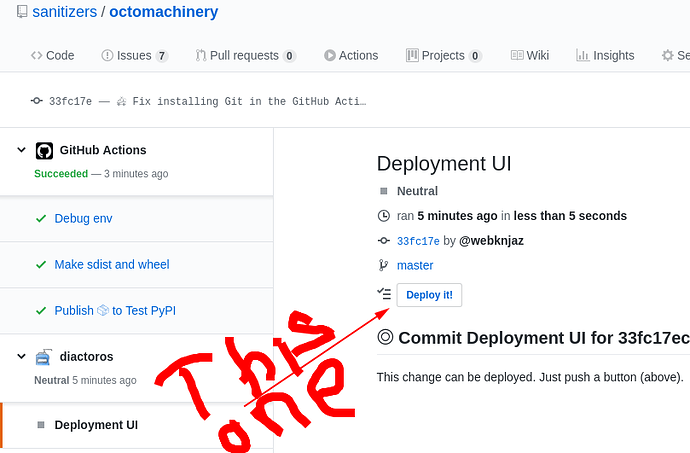
Task: Open the sanitizers owner link
Action: pyautogui.click(x=65, y=12)
